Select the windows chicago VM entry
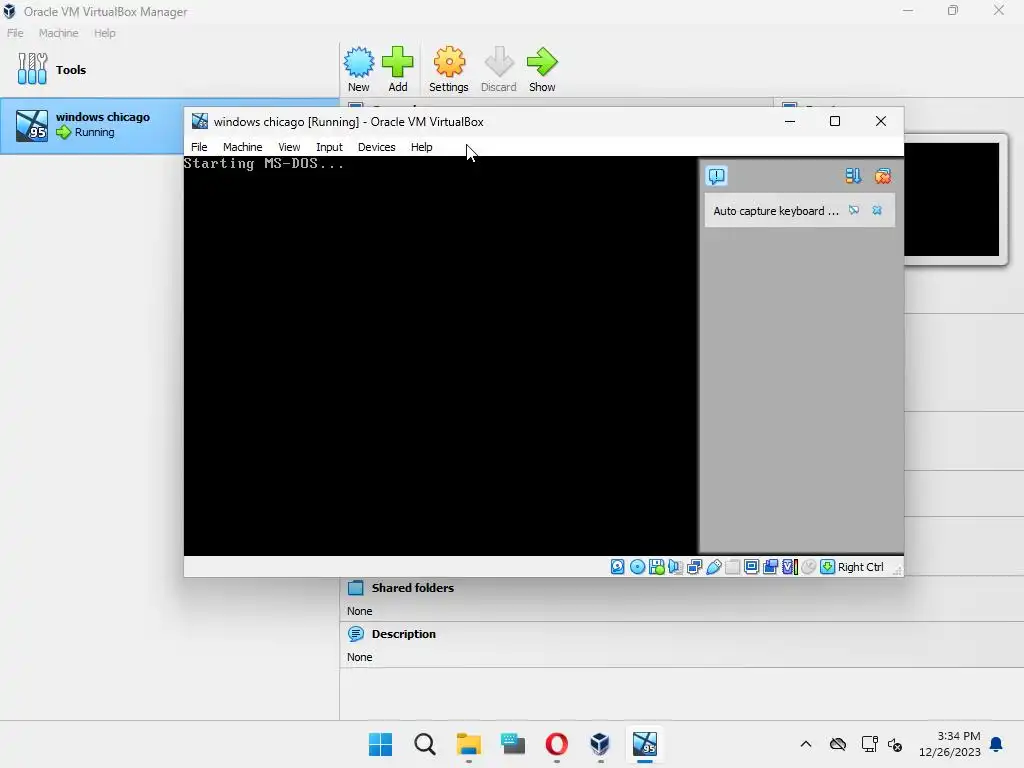This screenshot has height=768, width=1024. coord(91,125)
